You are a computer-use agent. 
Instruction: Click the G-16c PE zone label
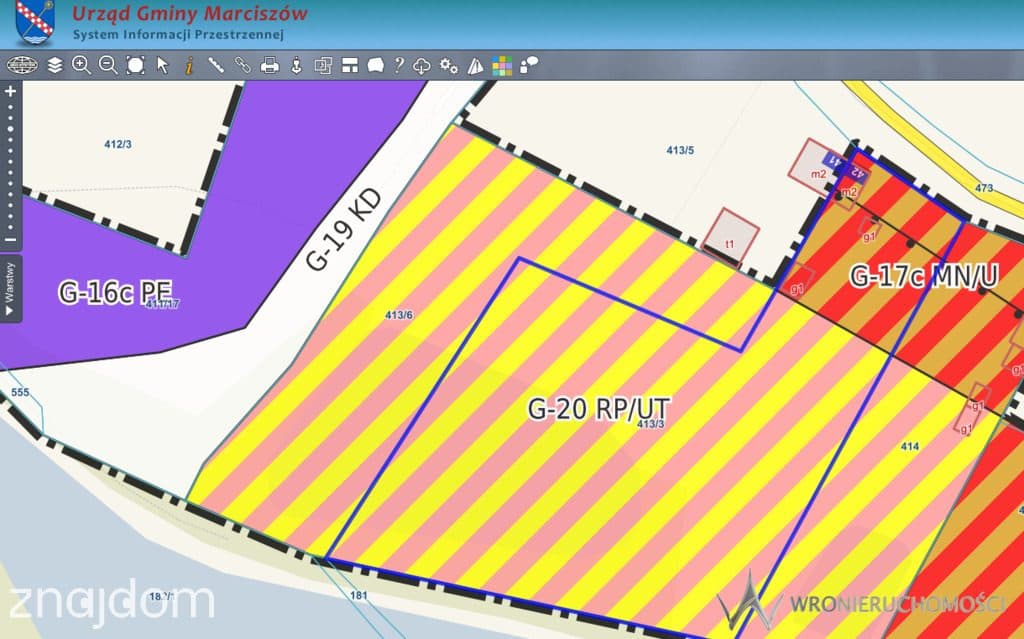(115, 292)
